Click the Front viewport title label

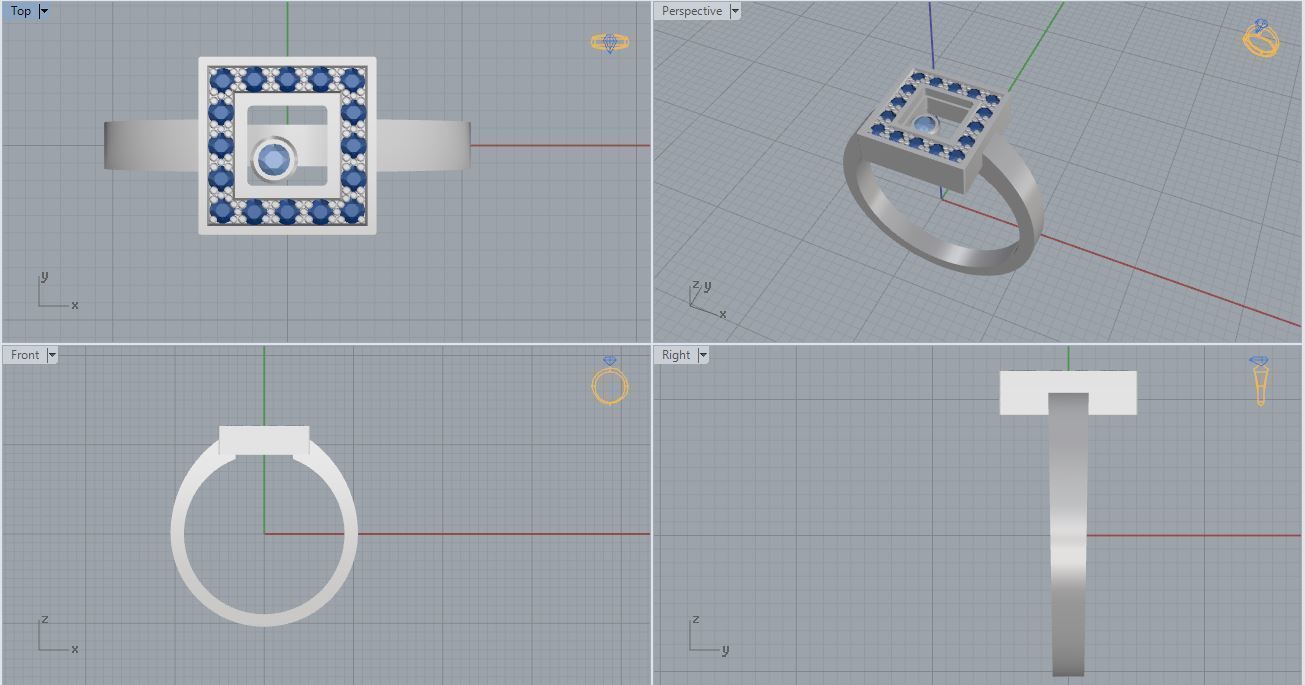tap(25, 355)
